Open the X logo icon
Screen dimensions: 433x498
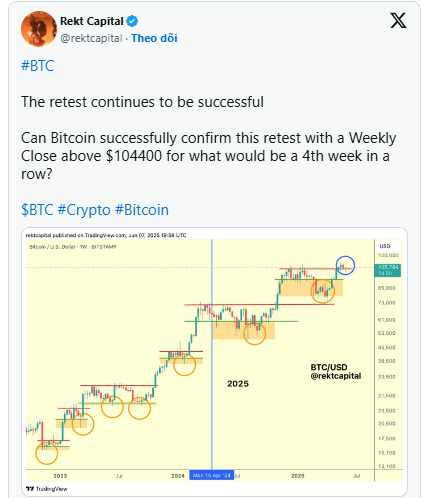point(398,21)
